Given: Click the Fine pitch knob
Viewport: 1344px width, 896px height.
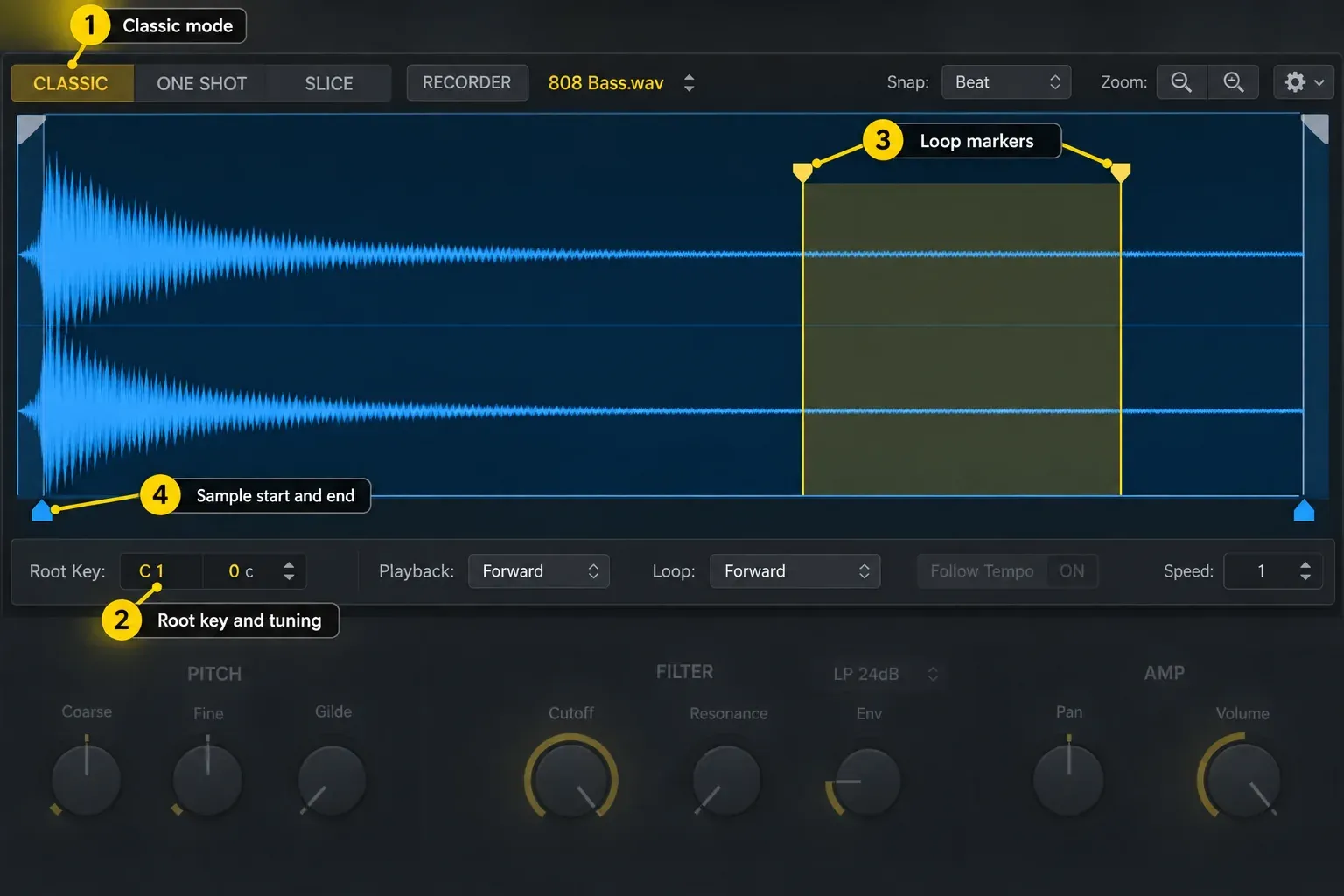Looking at the screenshot, I should tap(207, 779).
